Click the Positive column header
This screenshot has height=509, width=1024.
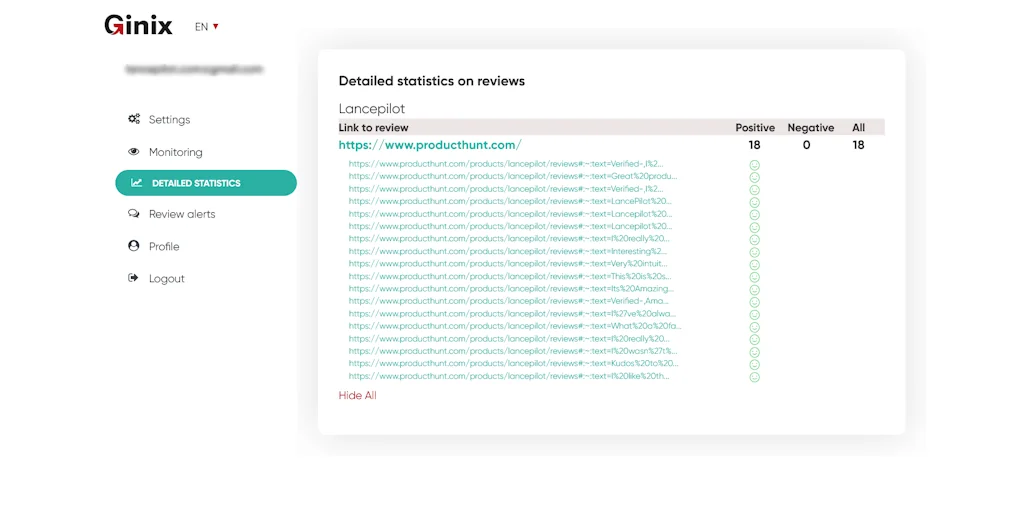[x=755, y=128]
